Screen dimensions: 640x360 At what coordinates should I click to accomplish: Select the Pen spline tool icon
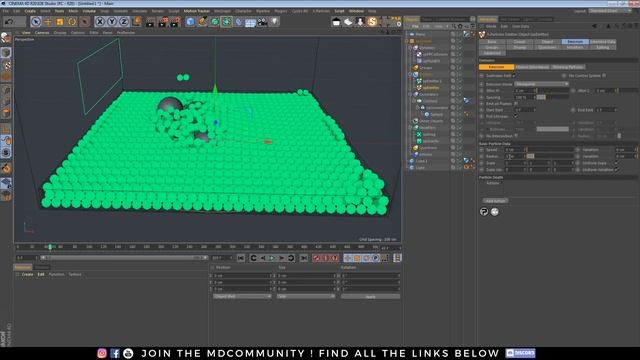point(202,22)
